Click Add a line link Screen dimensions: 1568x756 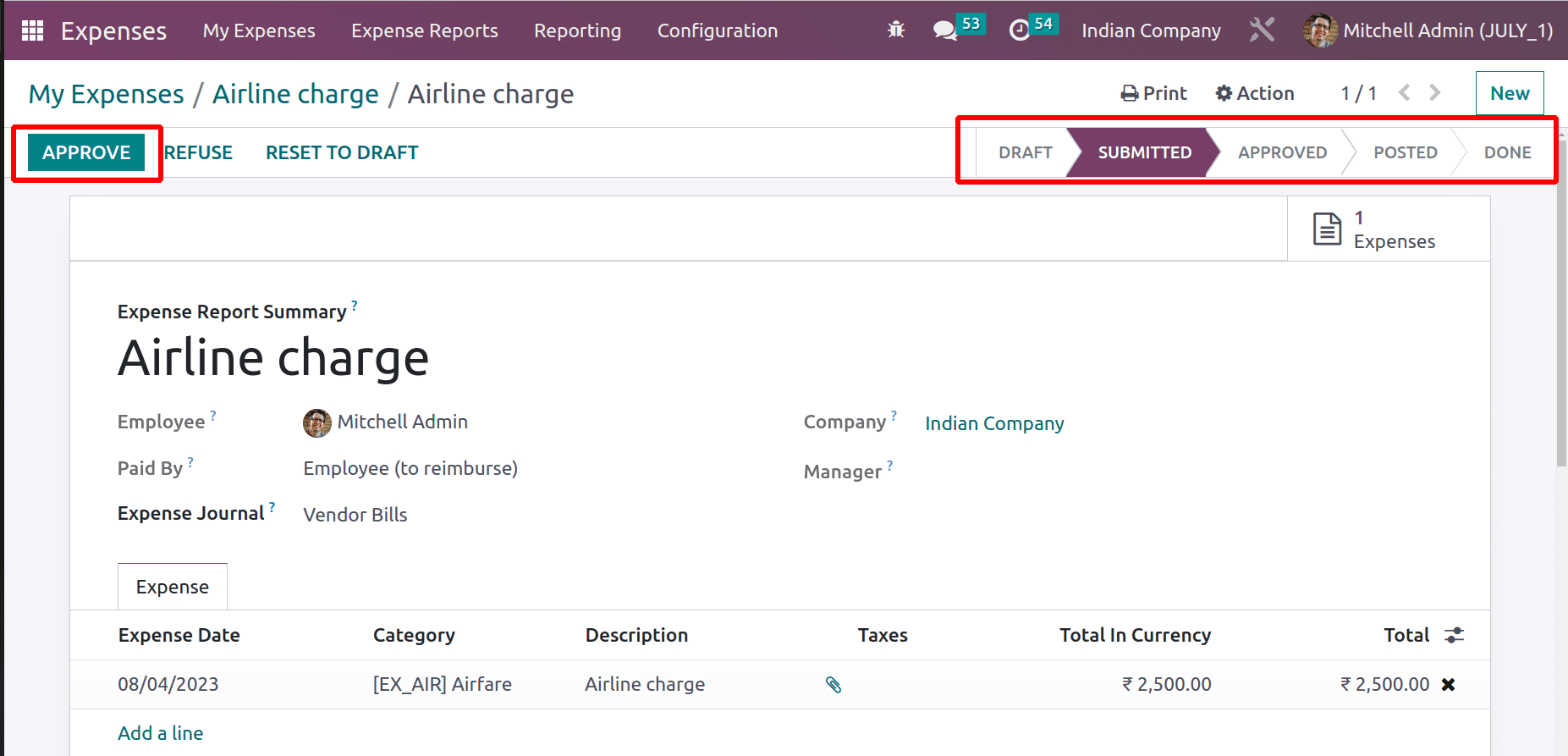click(x=161, y=733)
